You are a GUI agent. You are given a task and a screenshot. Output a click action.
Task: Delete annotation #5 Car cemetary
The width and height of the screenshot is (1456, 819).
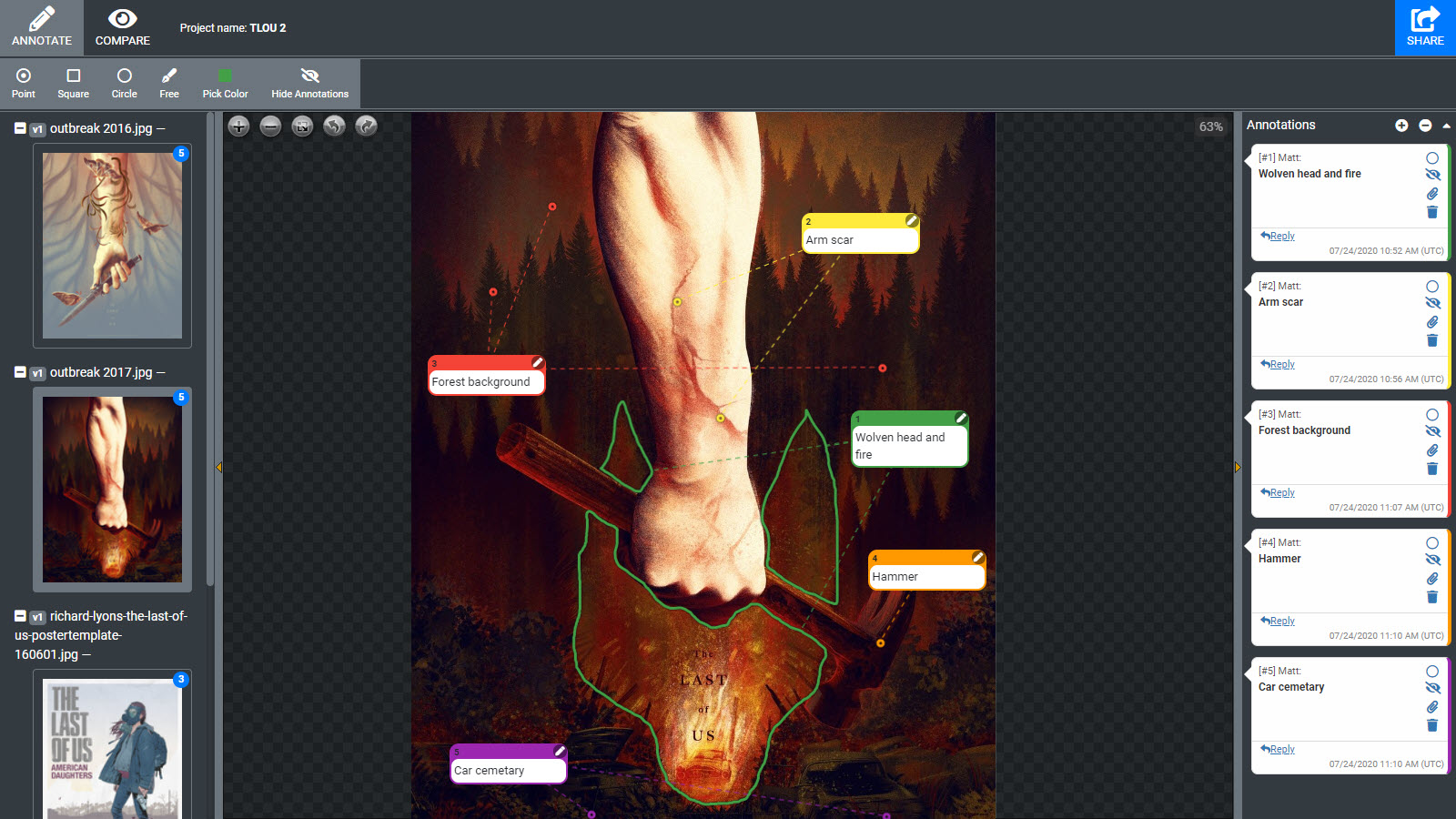point(1432,725)
